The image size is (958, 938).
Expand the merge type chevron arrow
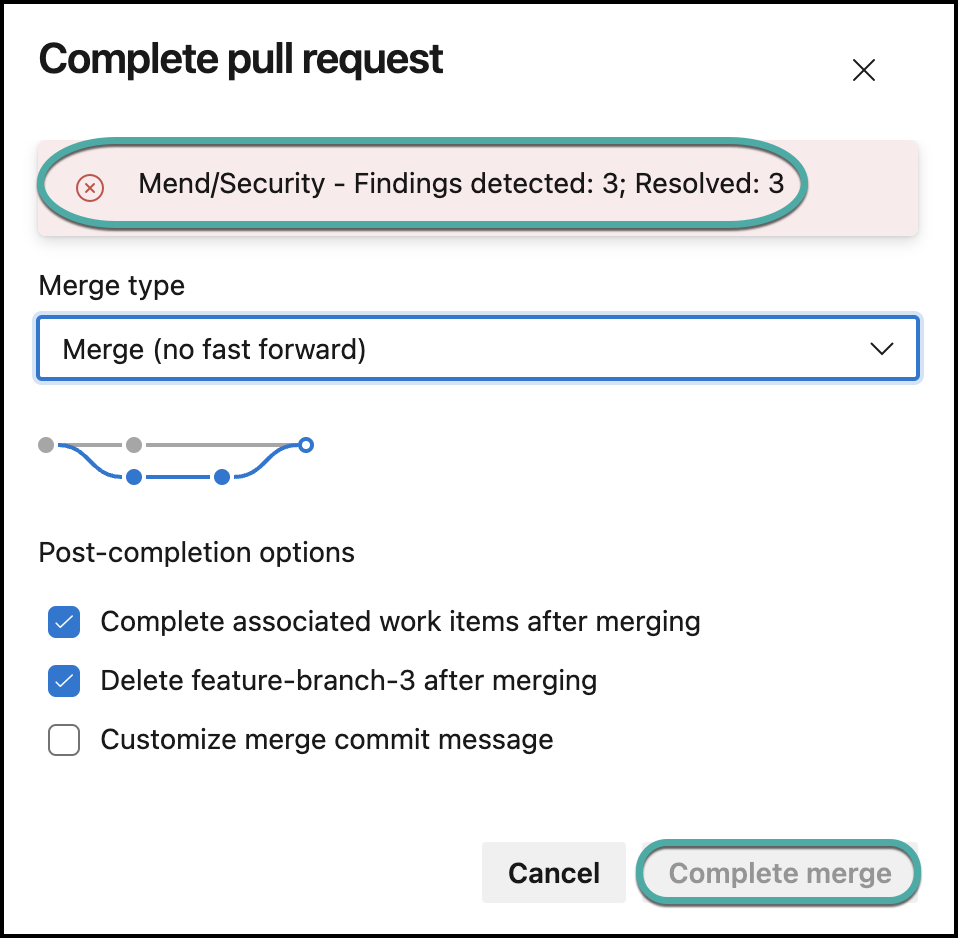point(881,349)
